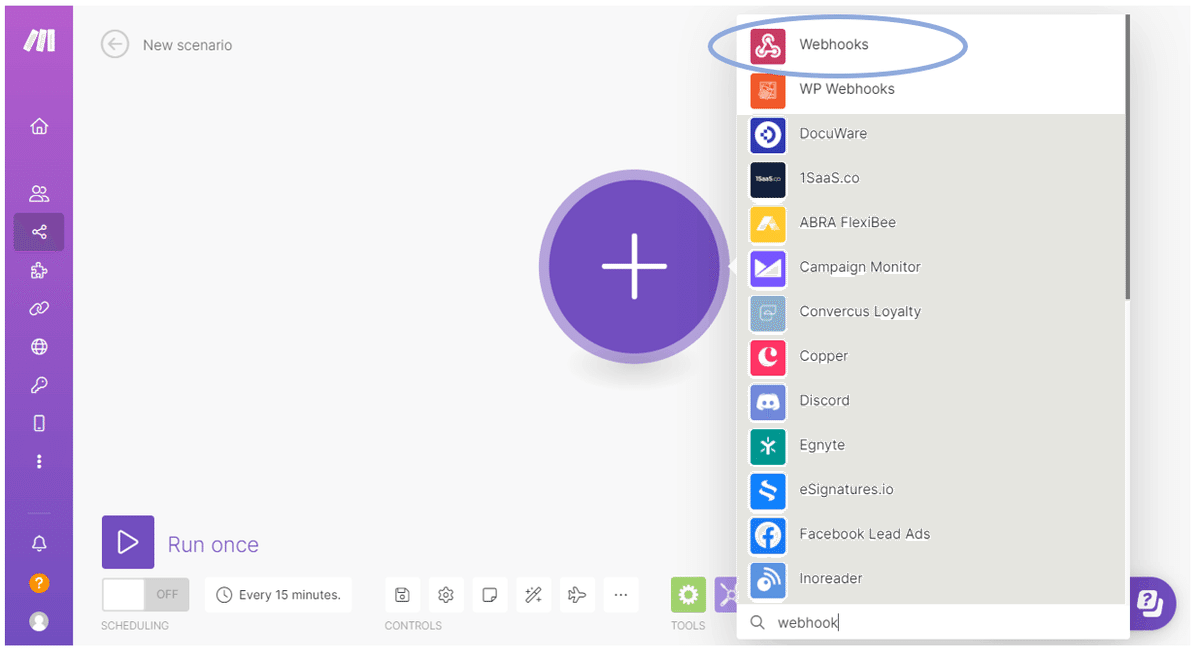Go to Home dashboard icon
Image resolution: width=1200 pixels, height=653 pixels.
coord(39,126)
